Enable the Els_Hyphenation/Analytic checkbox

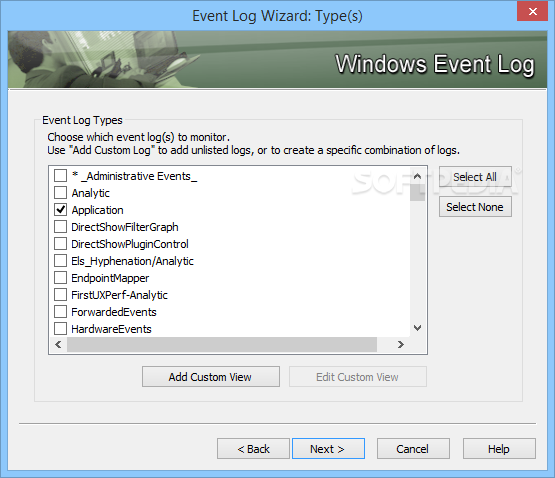pos(61,260)
